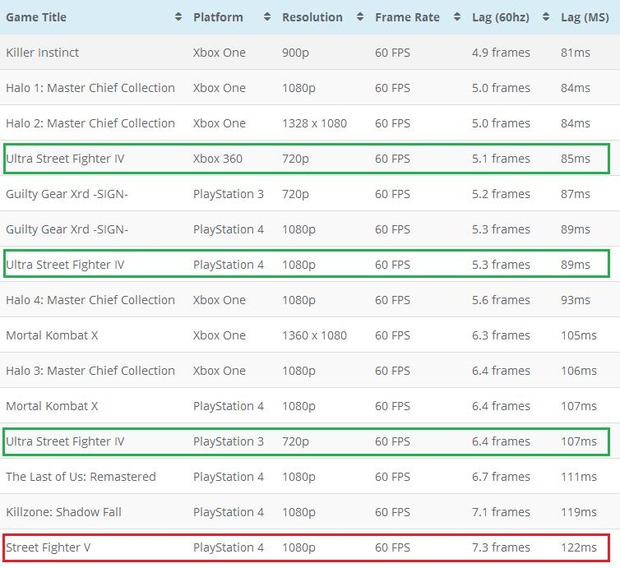Click the 119ms lag cell

(578, 512)
